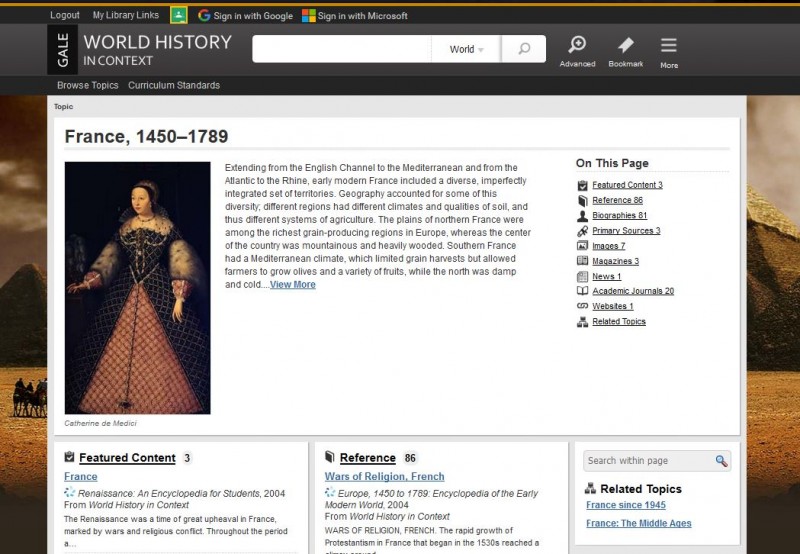The width and height of the screenshot is (800, 554).
Task: Click Biographies person icon in sidebar list
Action: 582,216
